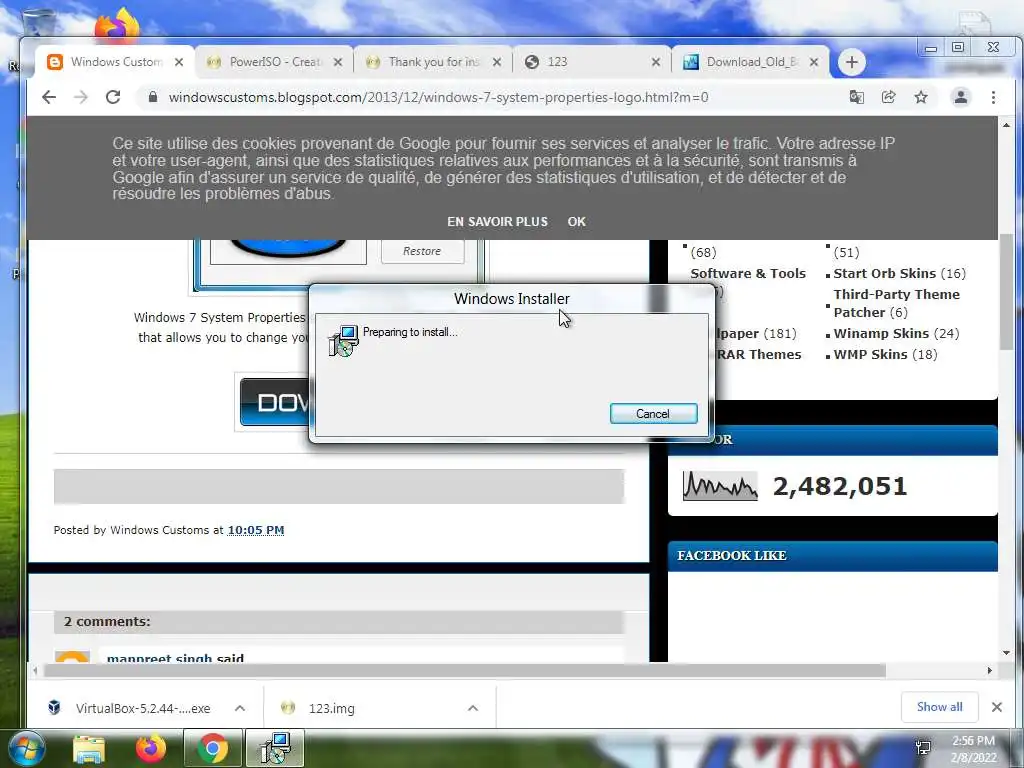Viewport: 1024px width, 768px height.
Task: Click the horizontal scrollbar at page bottom
Action: (464, 671)
